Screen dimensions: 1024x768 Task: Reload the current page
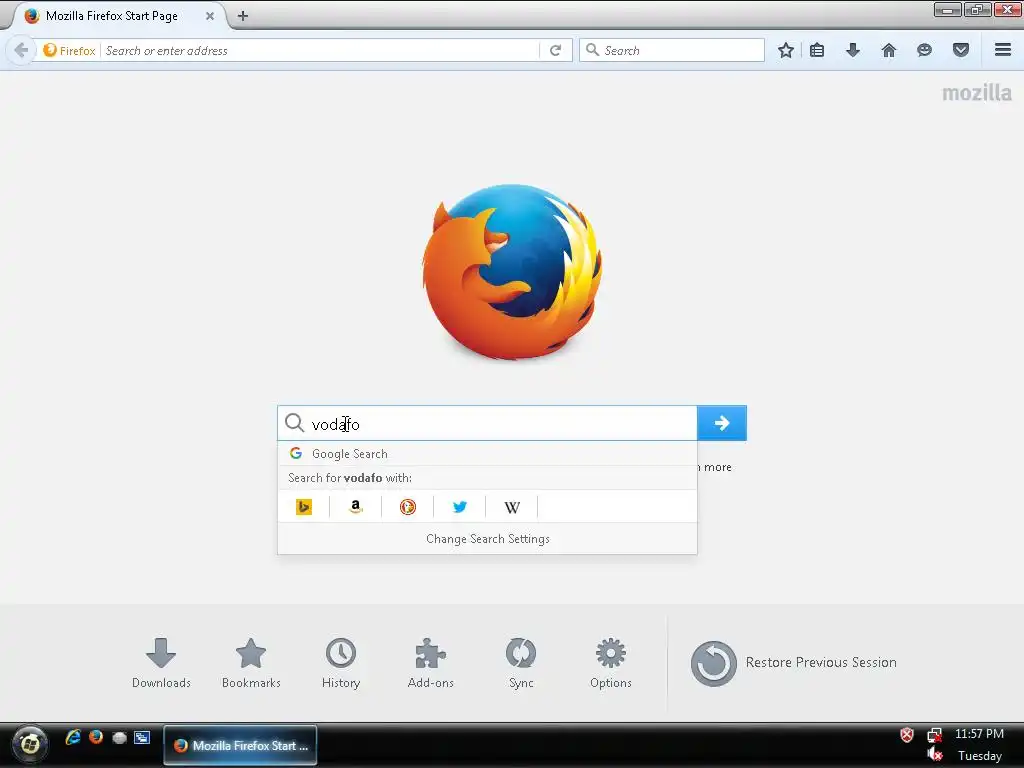coord(556,50)
